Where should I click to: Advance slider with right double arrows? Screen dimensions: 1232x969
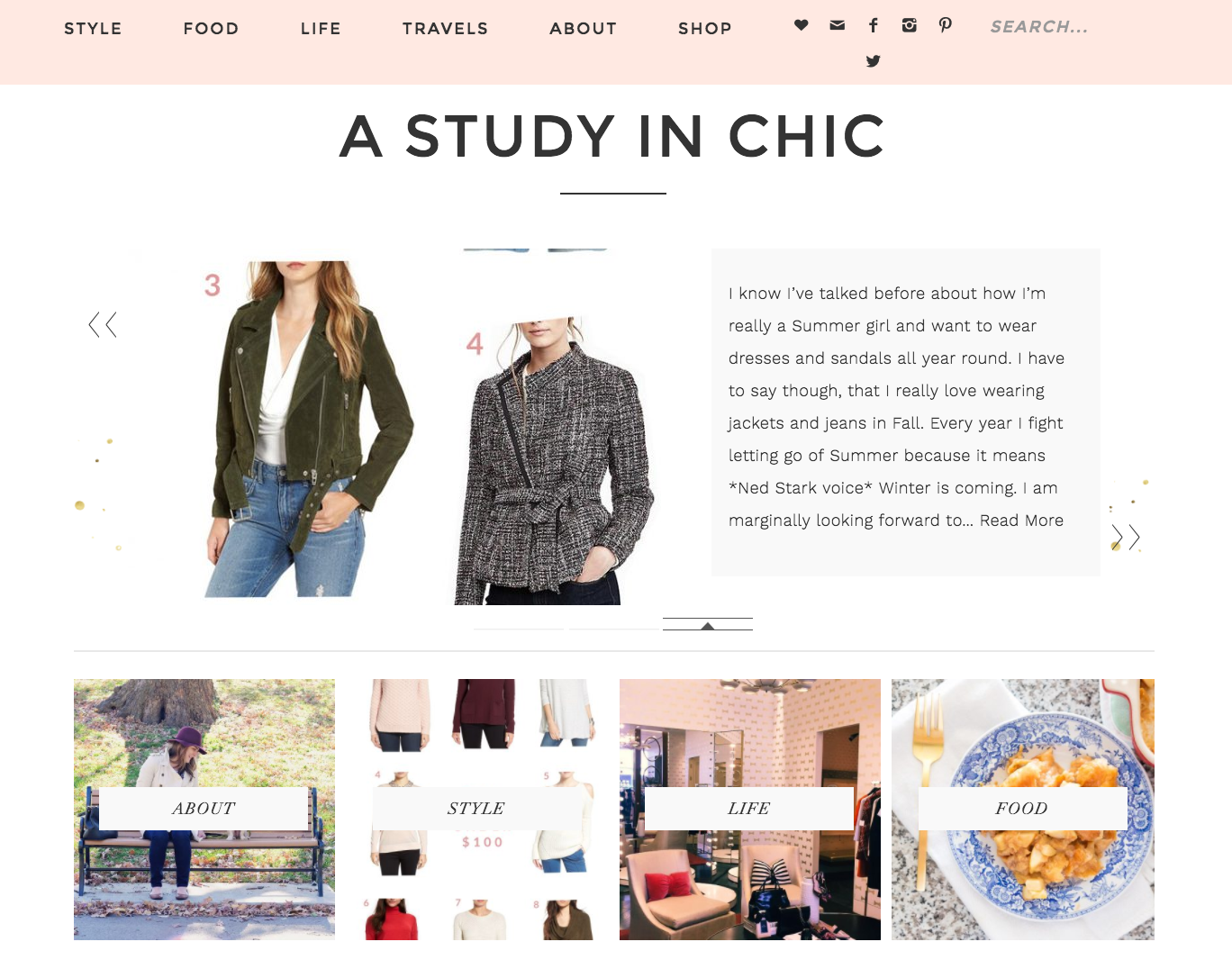pyautogui.click(x=1126, y=538)
